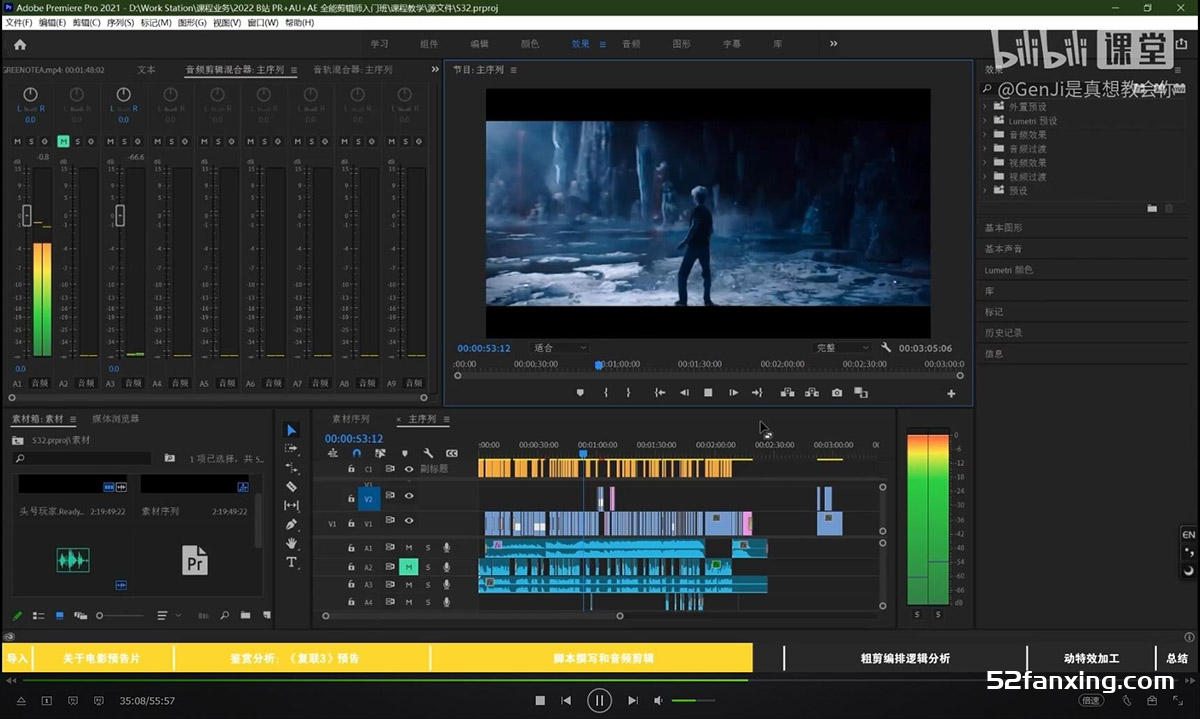Open Program Monitor settings wrench
Viewport: 1200px width, 719px height.
[x=886, y=348]
